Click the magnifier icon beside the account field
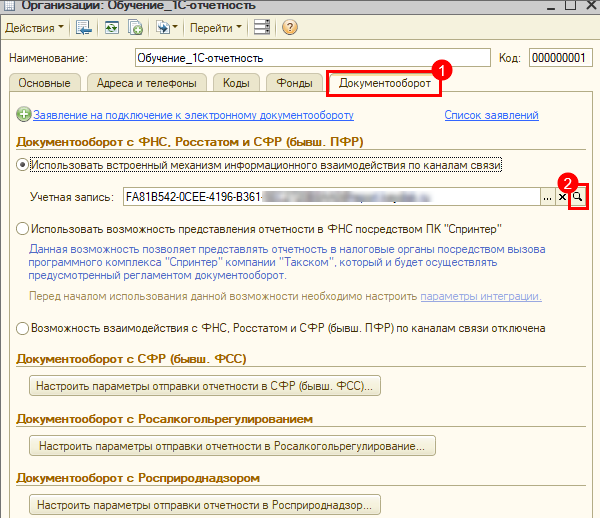Image resolution: width=600 pixels, height=518 pixels. point(577,198)
